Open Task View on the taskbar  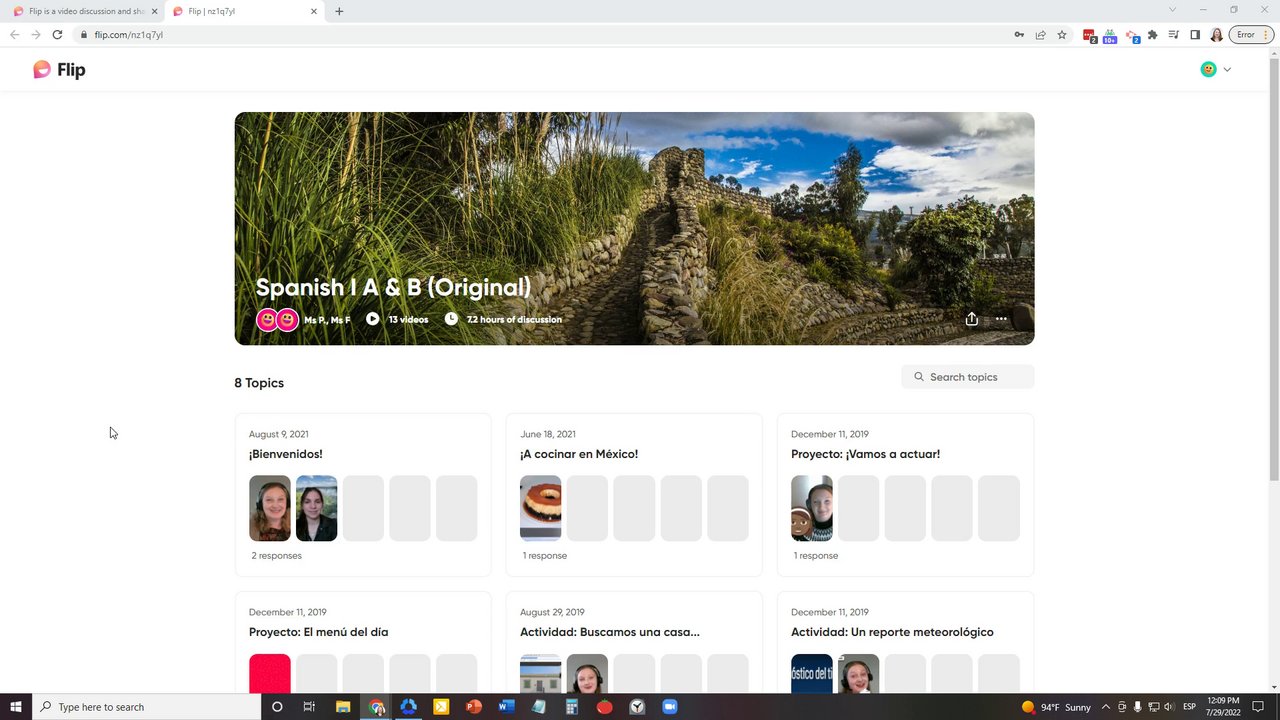click(x=309, y=707)
